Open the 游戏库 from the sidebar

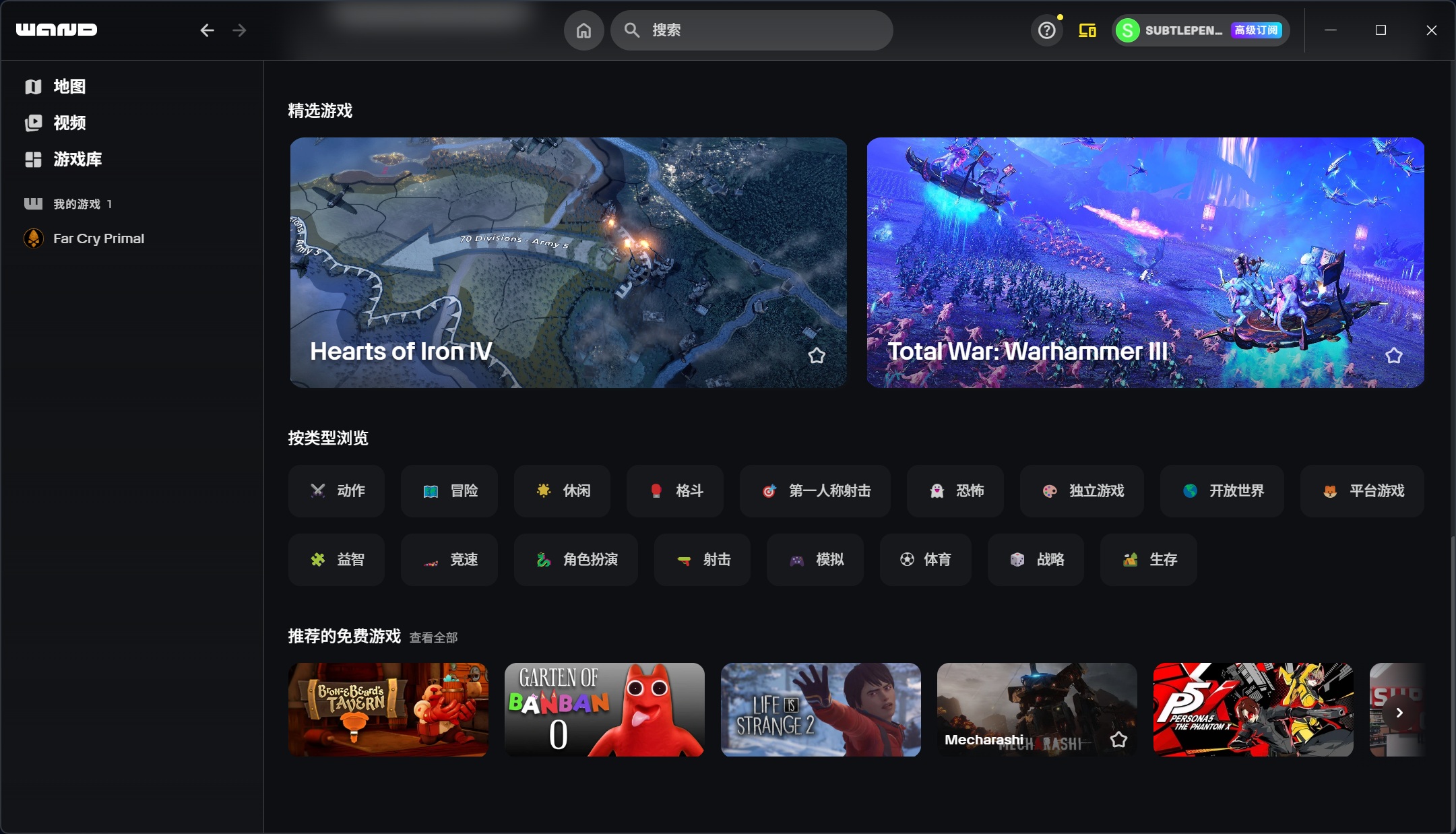click(78, 160)
